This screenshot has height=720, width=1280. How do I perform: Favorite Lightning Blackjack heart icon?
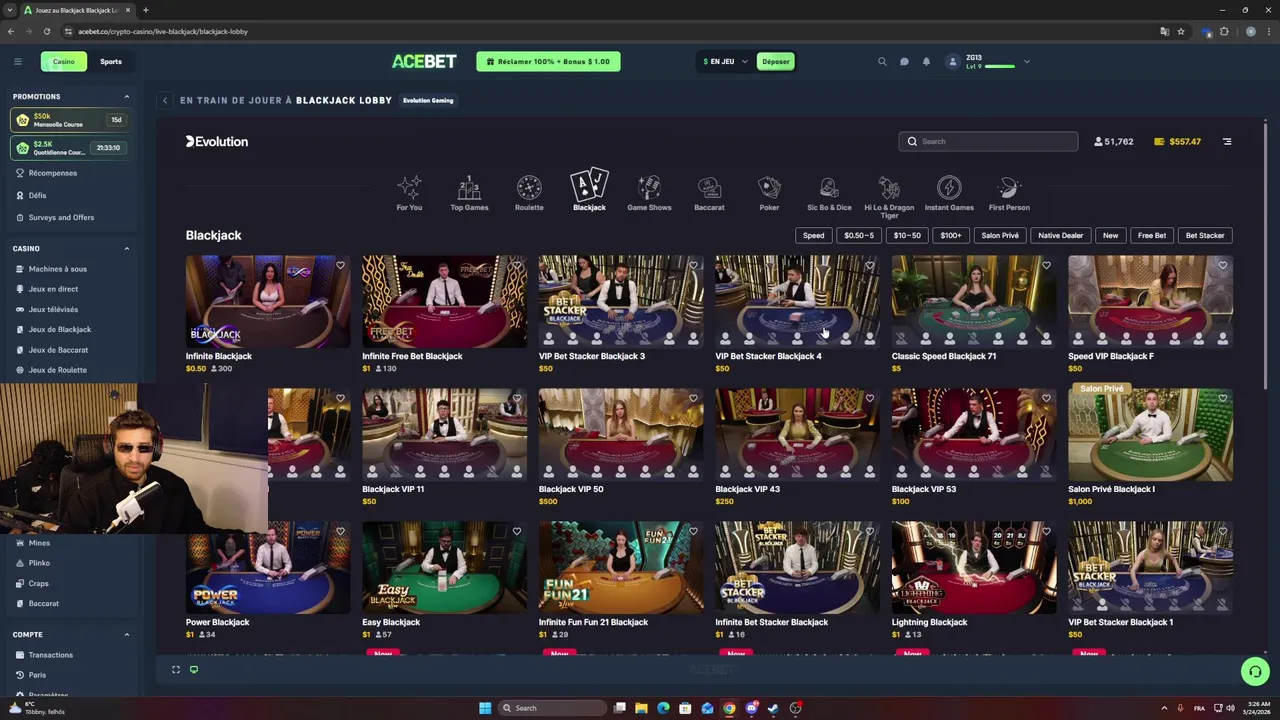(1046, 531)
